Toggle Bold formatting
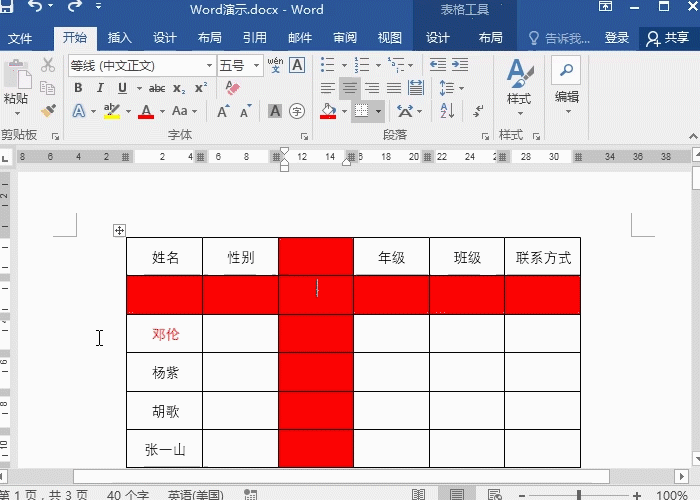 pos(78,88)
